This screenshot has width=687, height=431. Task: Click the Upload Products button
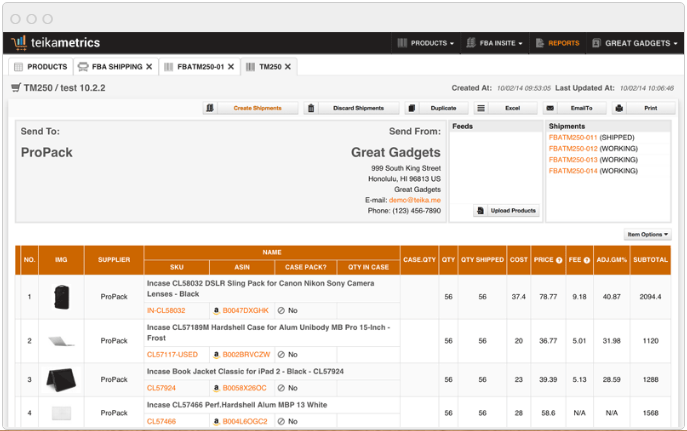(x=507, y=211)
